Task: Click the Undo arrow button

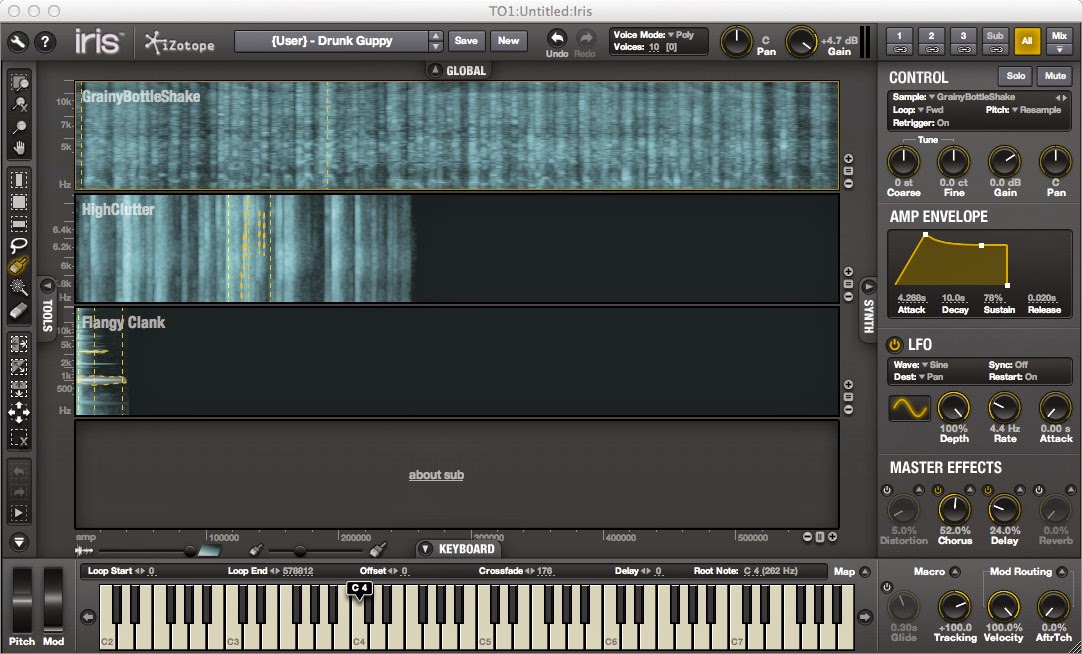Action: [x=557, y=38]
